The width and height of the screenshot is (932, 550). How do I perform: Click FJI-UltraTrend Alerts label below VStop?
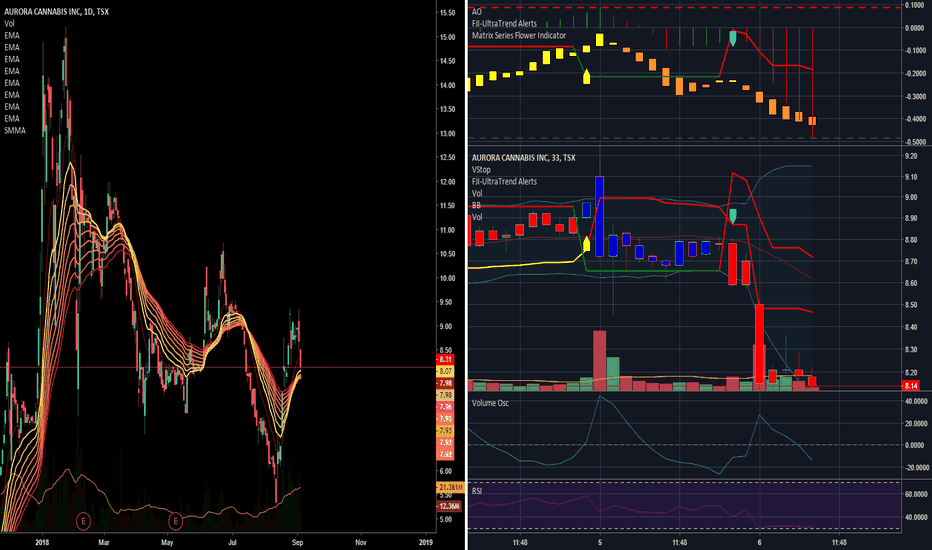(504, 181)
